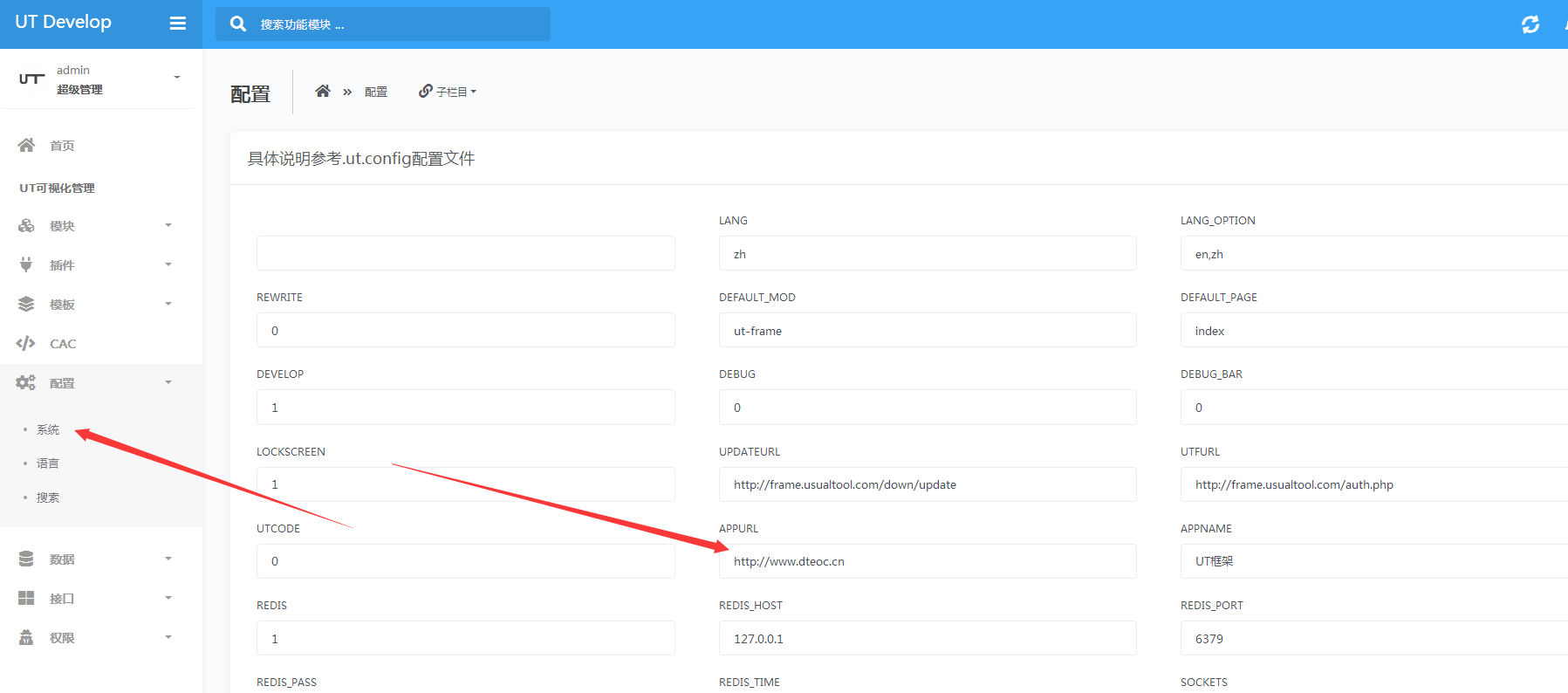The width and height of the screenshot is (1568, 693).
Task: Click the CAC code icon in sidebar
Action: click(26, 343)
